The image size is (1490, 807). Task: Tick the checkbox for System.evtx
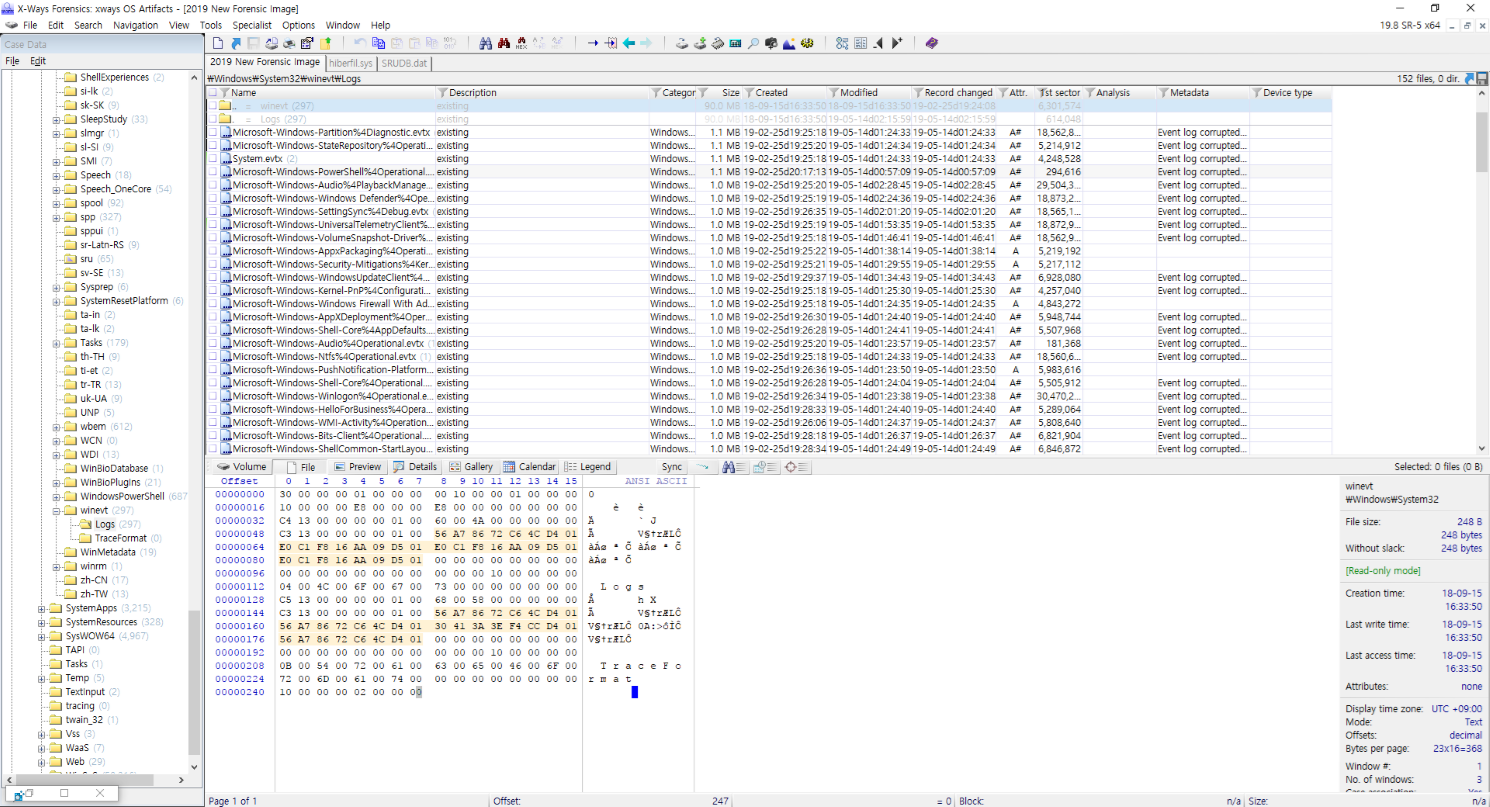212,159
